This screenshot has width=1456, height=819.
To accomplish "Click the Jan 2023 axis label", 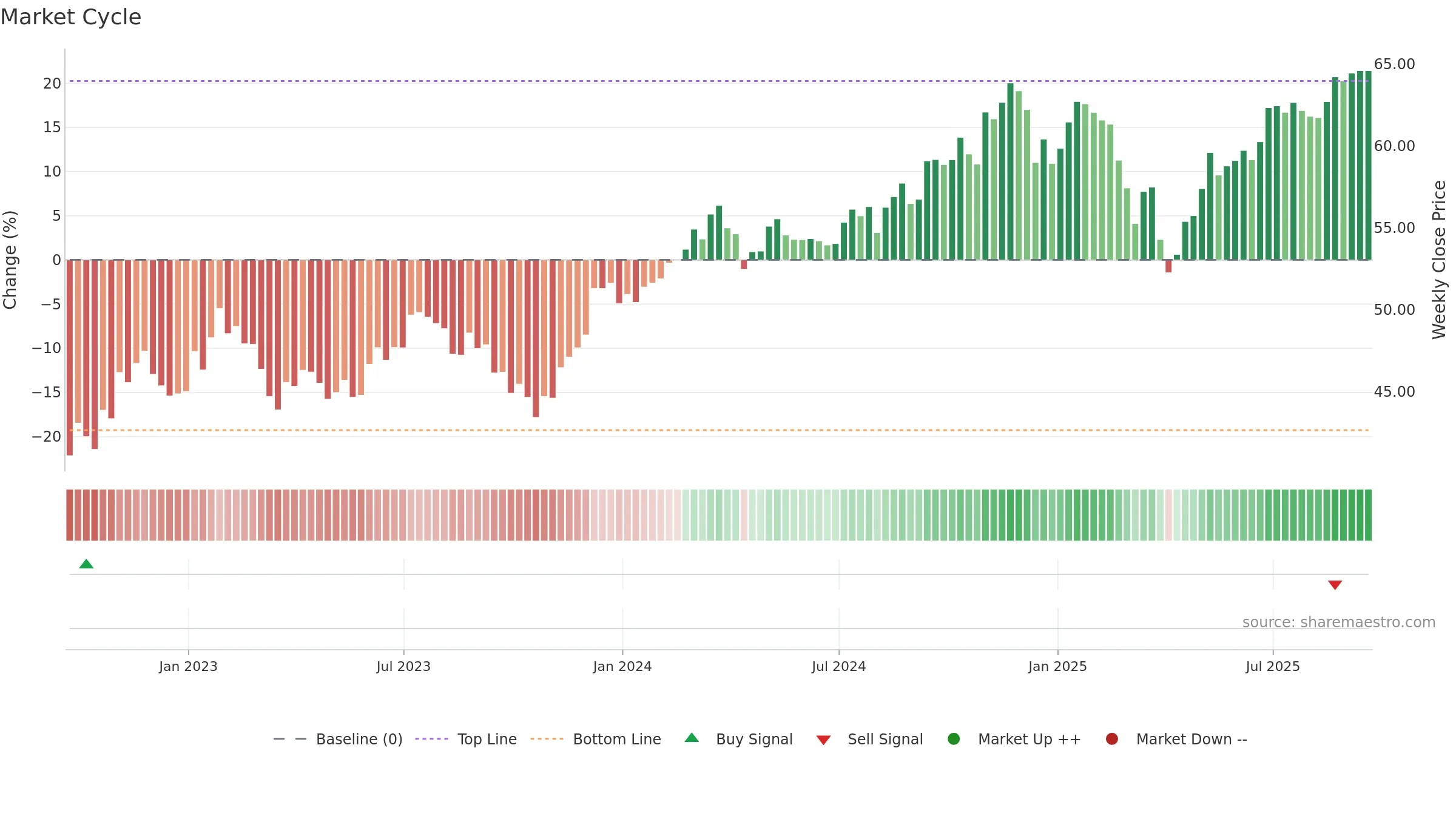I will pos(188,666).
